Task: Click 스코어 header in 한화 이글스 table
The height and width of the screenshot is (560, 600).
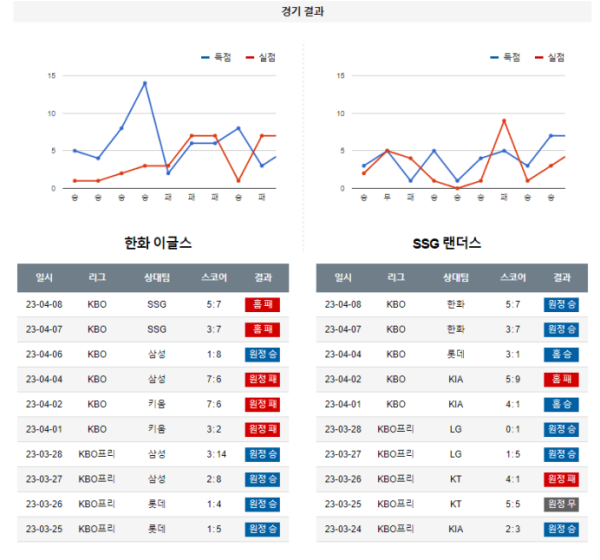Action: tap(214, 278)
